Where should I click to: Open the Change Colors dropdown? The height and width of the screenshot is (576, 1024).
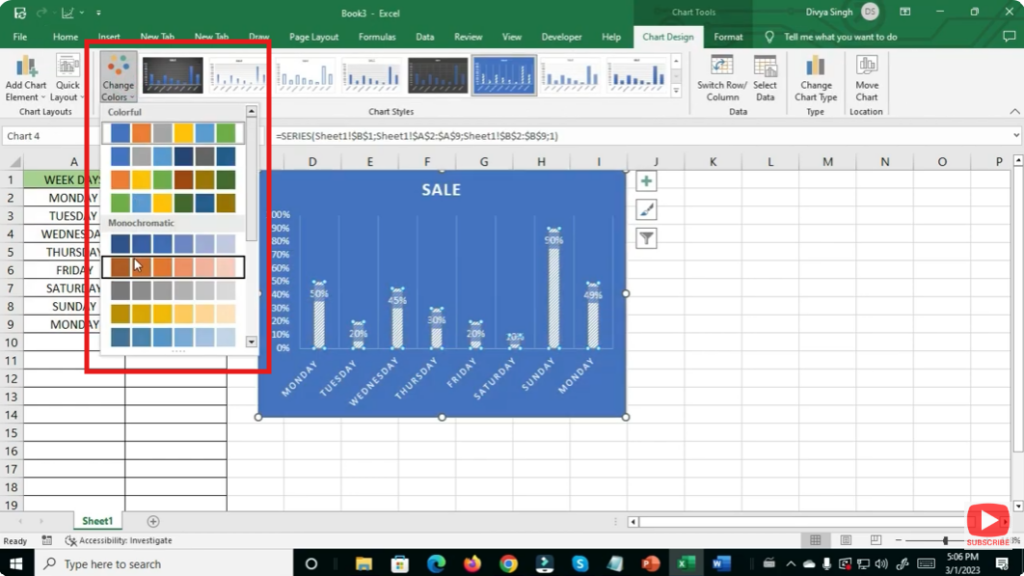coord(118,78)
